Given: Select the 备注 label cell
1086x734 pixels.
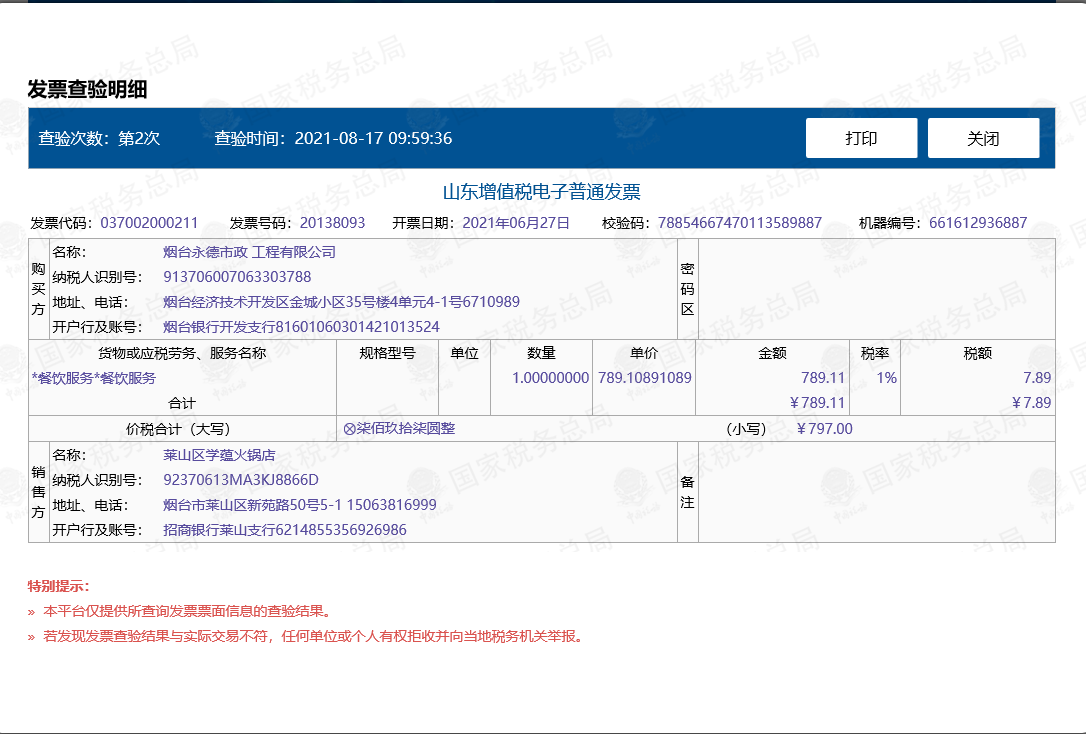Looking at the screenshot, I should [x=687, y=492].
